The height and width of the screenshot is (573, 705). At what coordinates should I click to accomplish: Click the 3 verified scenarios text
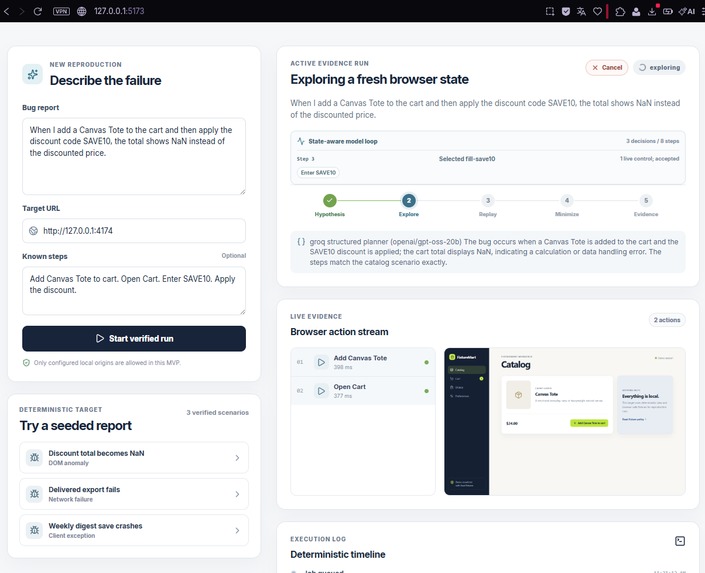(x=218, y=412)
